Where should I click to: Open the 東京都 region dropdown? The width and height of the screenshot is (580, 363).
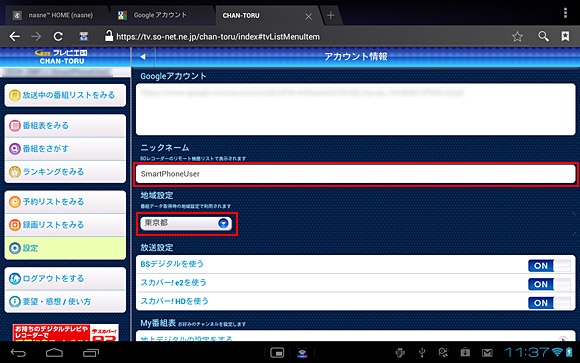click(186, 223)
